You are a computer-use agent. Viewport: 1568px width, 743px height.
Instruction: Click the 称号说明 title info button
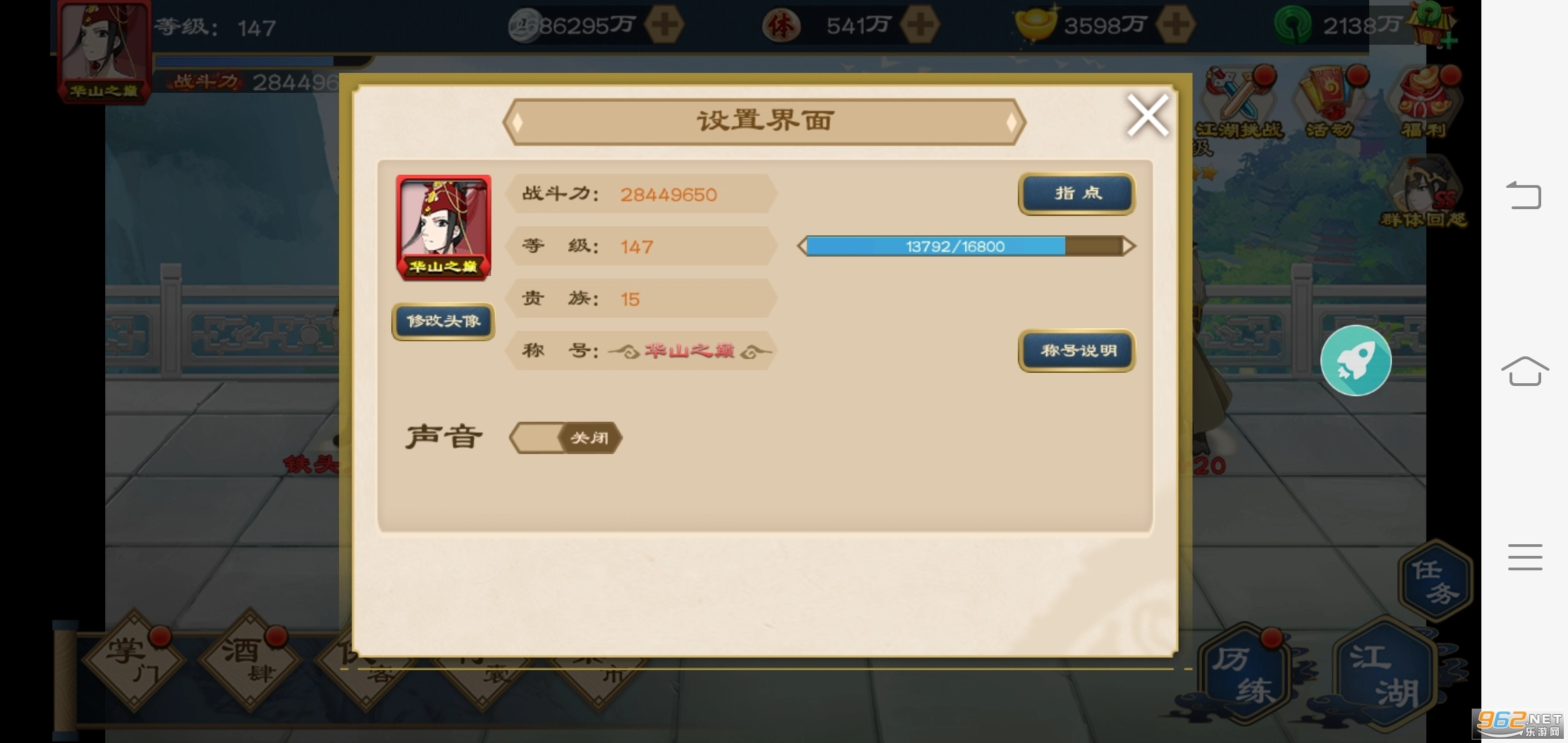pos(1077,351)
